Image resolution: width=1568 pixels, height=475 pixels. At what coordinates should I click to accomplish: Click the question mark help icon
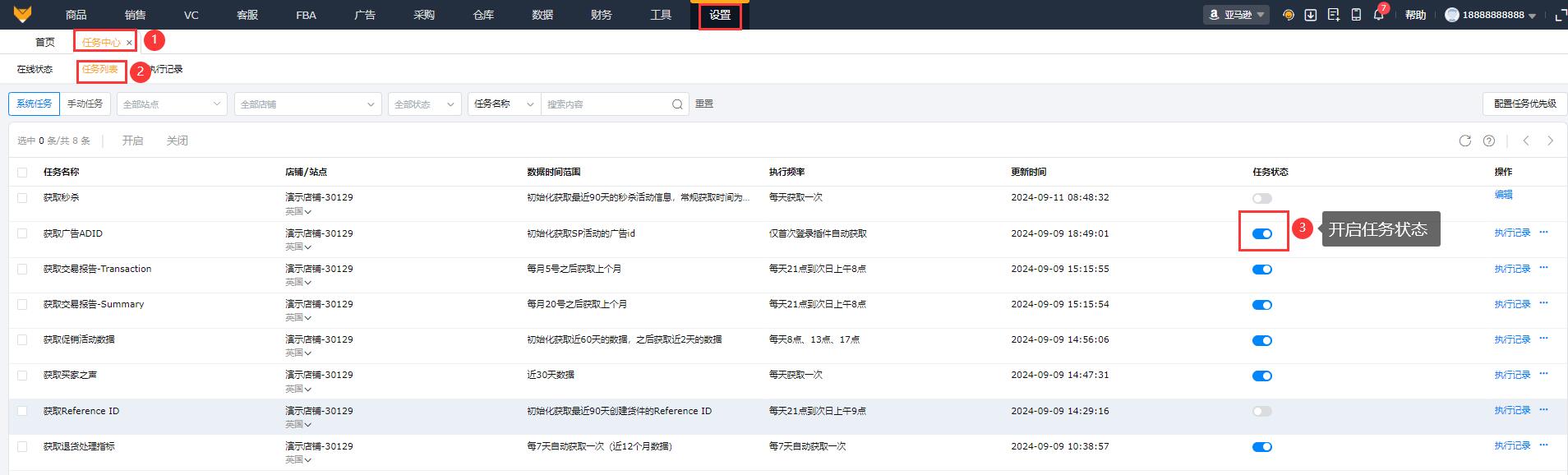pyautogui.click(x=1488, y=141)
